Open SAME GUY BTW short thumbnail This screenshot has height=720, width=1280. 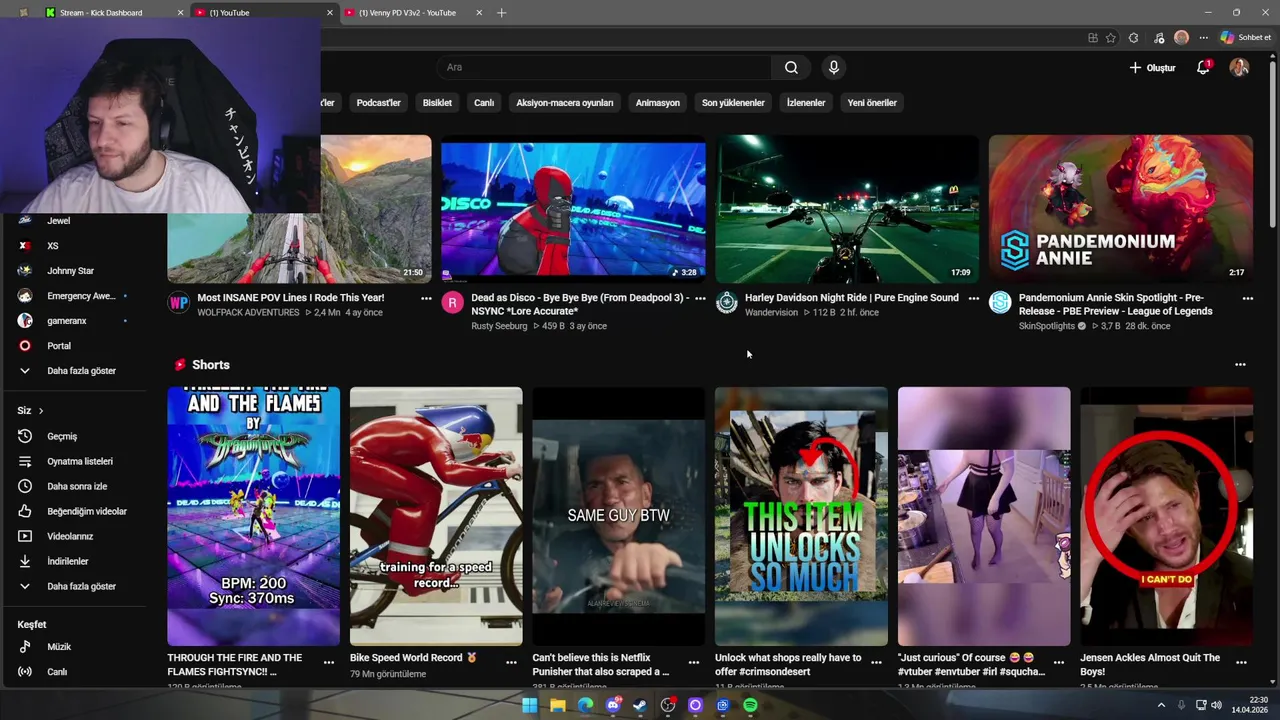(x=618, y=516)
